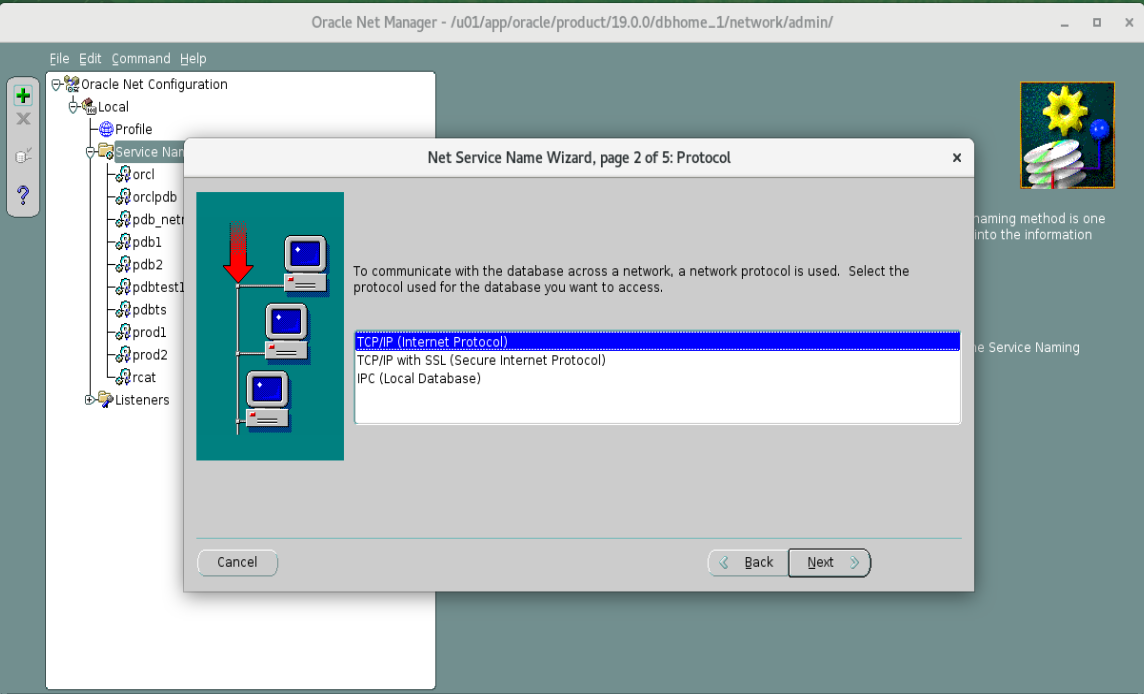This screenshot has height=694, width=1144.
Task: Open the File menu
Action: [x=59, y=58]
